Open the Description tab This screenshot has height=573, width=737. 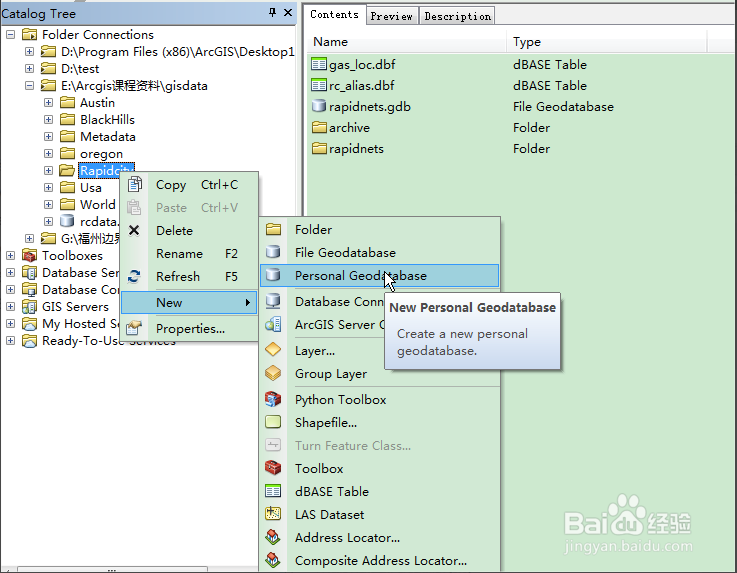457,16
